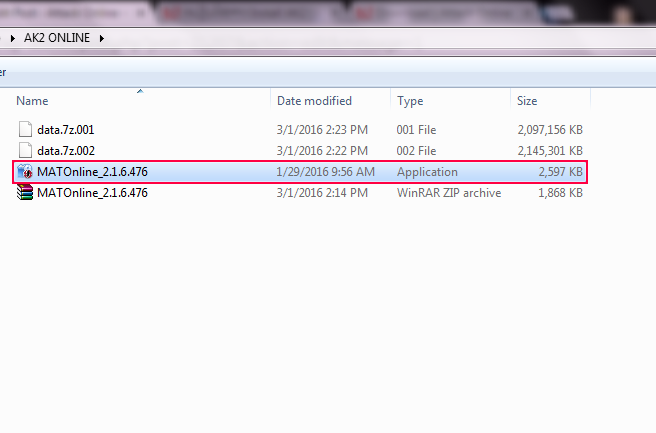Click the MATOnline application installer icon
The width and height of the screenshot is (656, 433).
[x=25, y=172]
